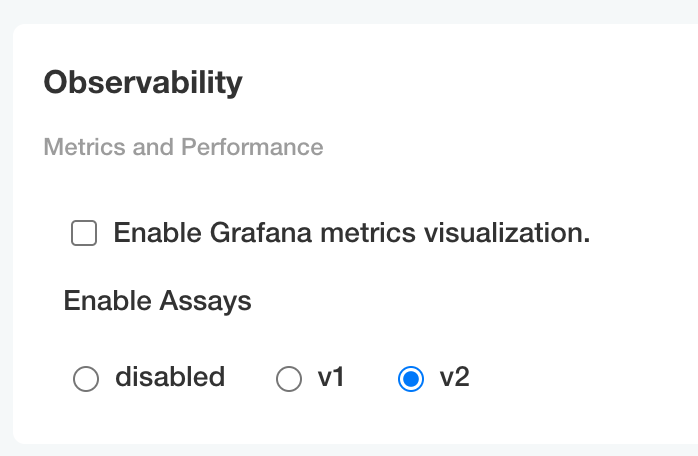This screenshot has height=456, width=698.
Task: Switch Enable Assays to version v1
Action: coord(288,379)
